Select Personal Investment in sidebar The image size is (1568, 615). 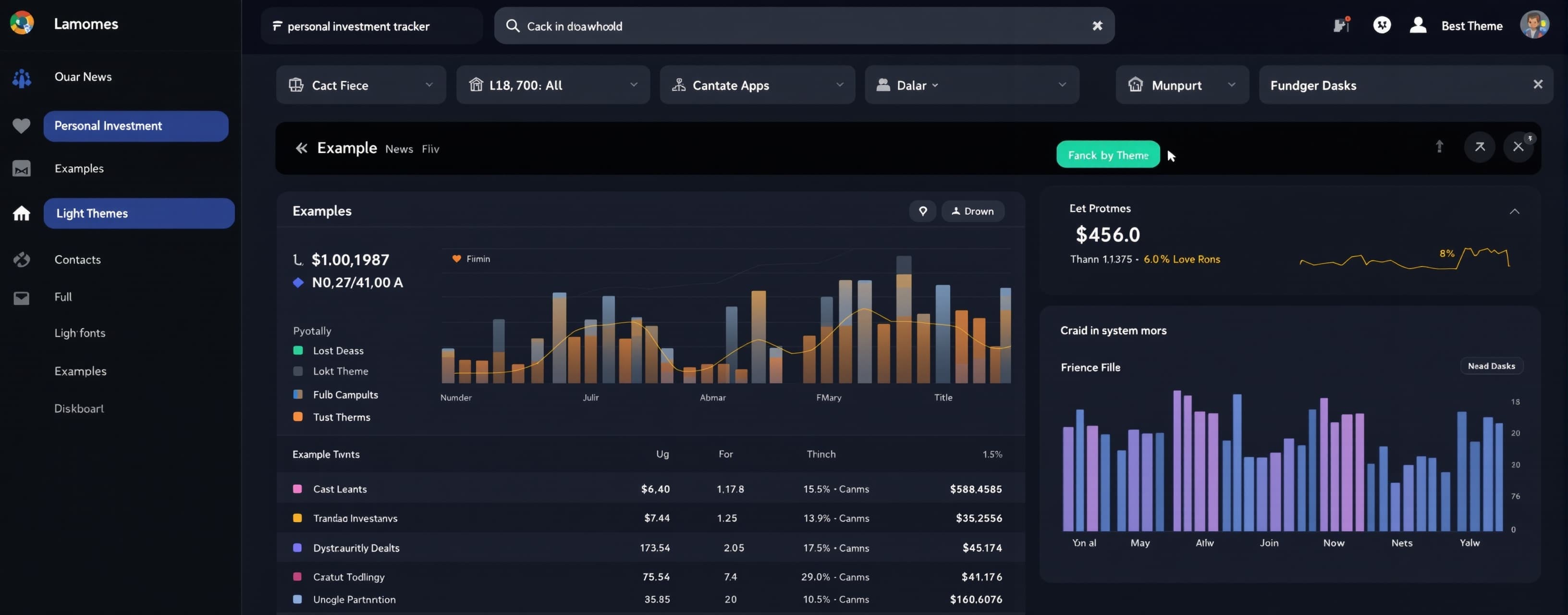point(136,126)
